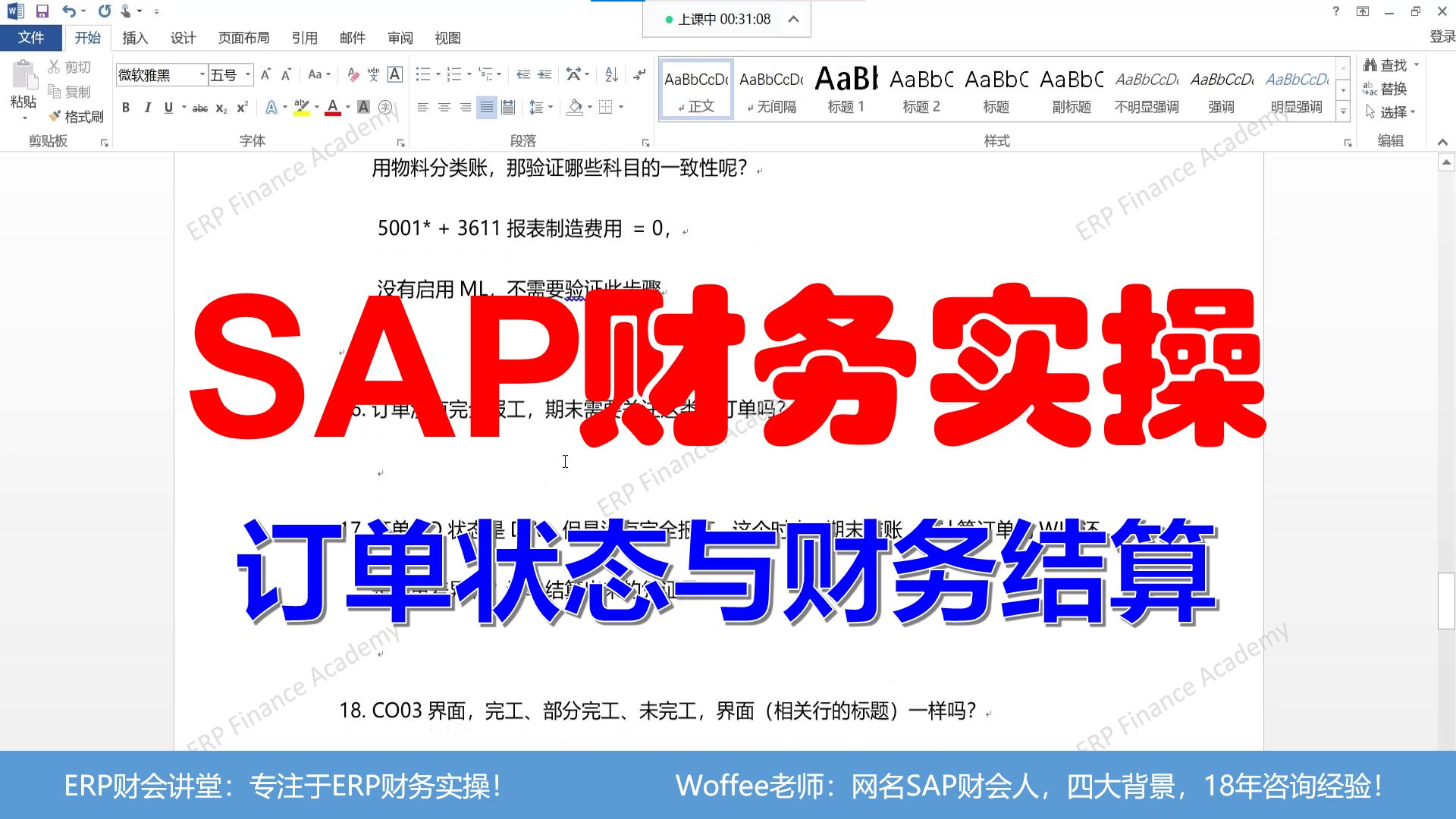Click the enclosed character icon

[385, 108]
